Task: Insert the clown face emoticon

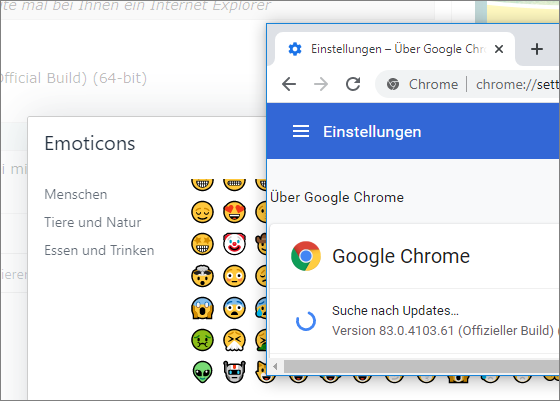Action: (234, 244)
